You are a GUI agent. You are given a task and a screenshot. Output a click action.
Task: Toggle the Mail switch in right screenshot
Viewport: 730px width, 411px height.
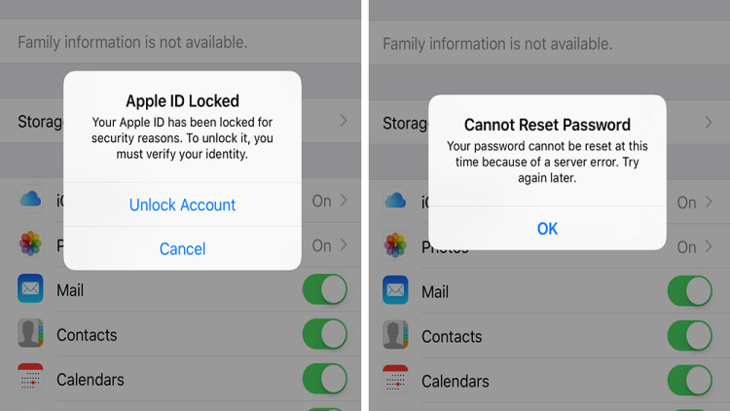click(690, 291)
